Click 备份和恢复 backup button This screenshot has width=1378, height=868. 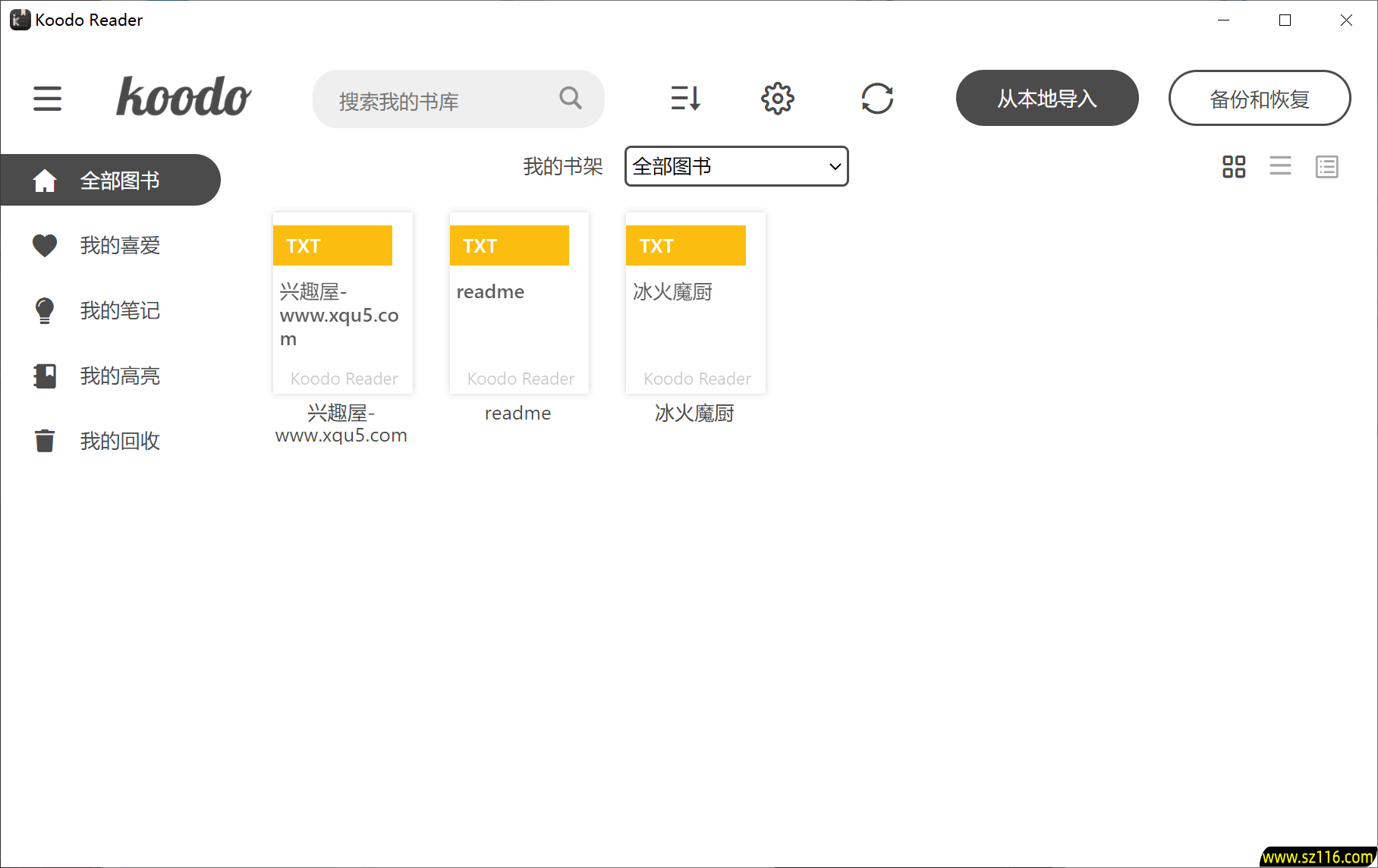(x=1259, y=99)
